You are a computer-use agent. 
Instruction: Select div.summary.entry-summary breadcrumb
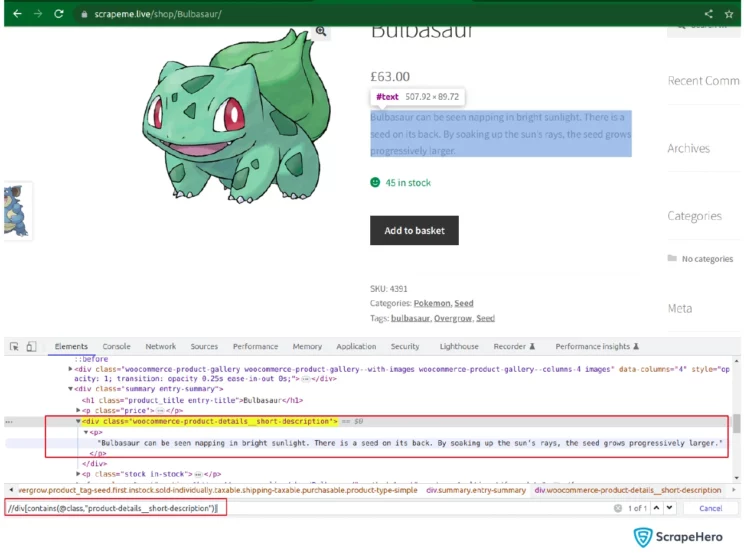coord(475,490)
